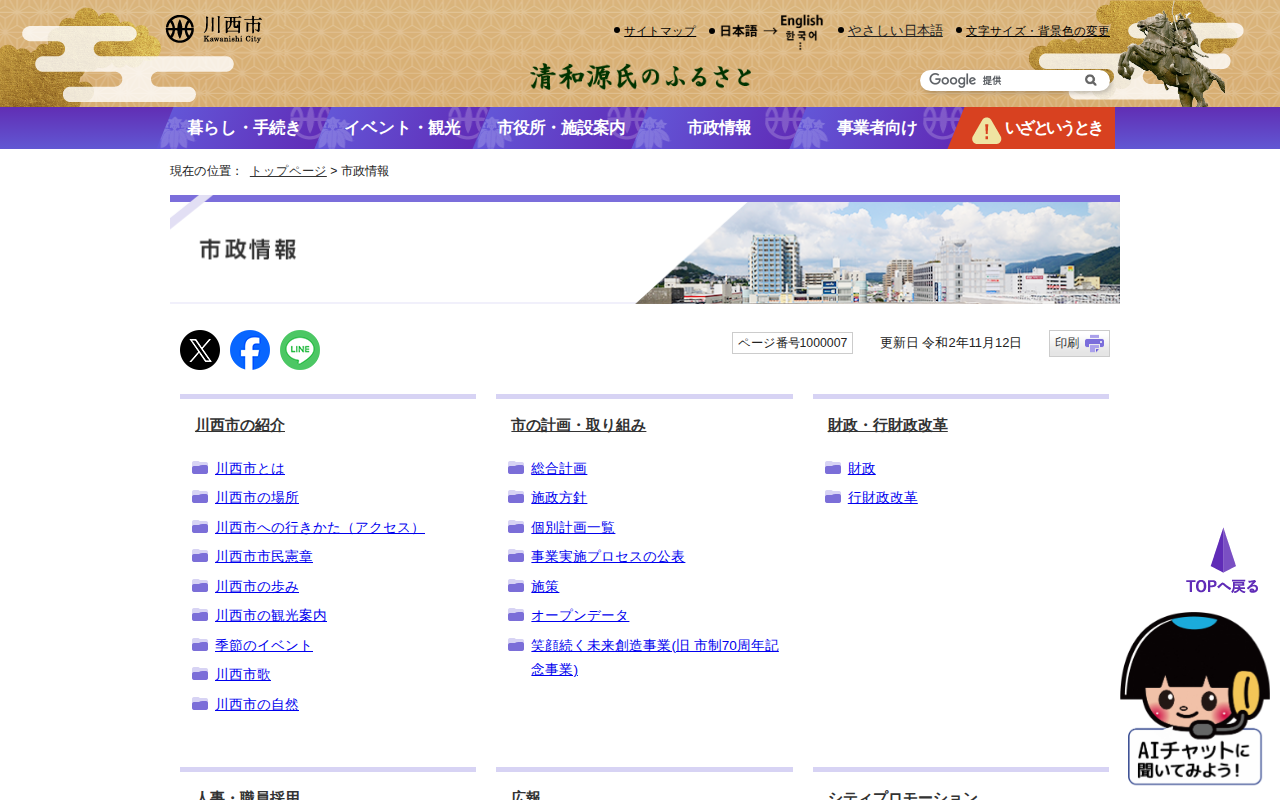This screenshot has width=1280, height=800.
Task: Share this page on Facebook
Action: coord(250,350)
